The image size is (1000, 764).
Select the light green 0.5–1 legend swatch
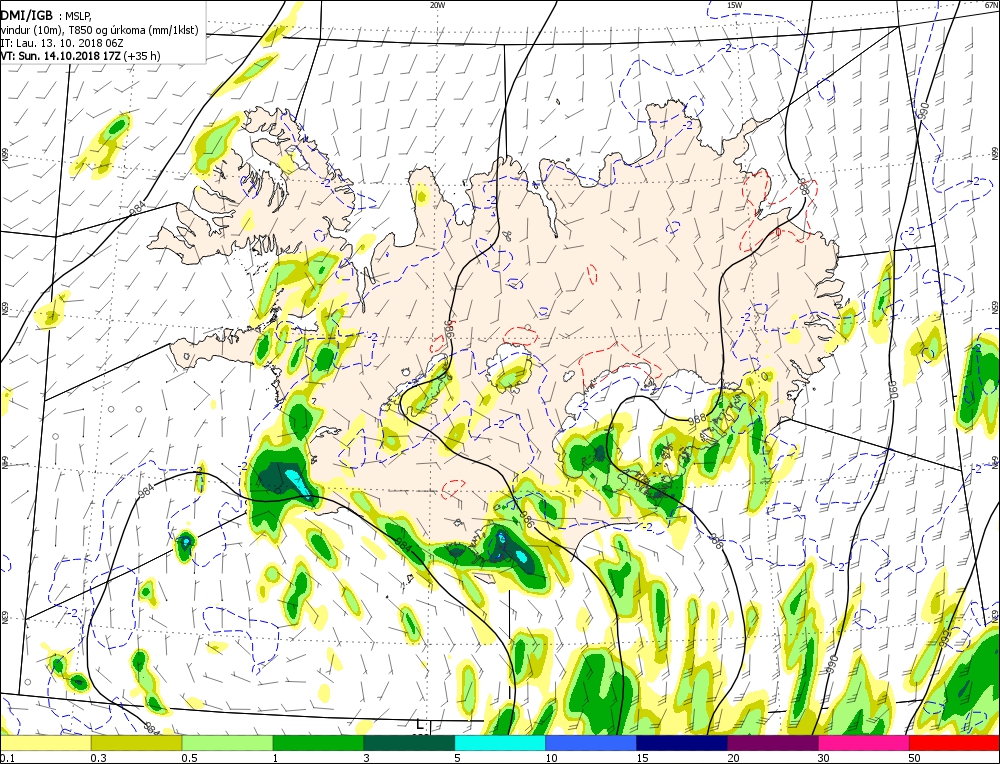point(228,743)
